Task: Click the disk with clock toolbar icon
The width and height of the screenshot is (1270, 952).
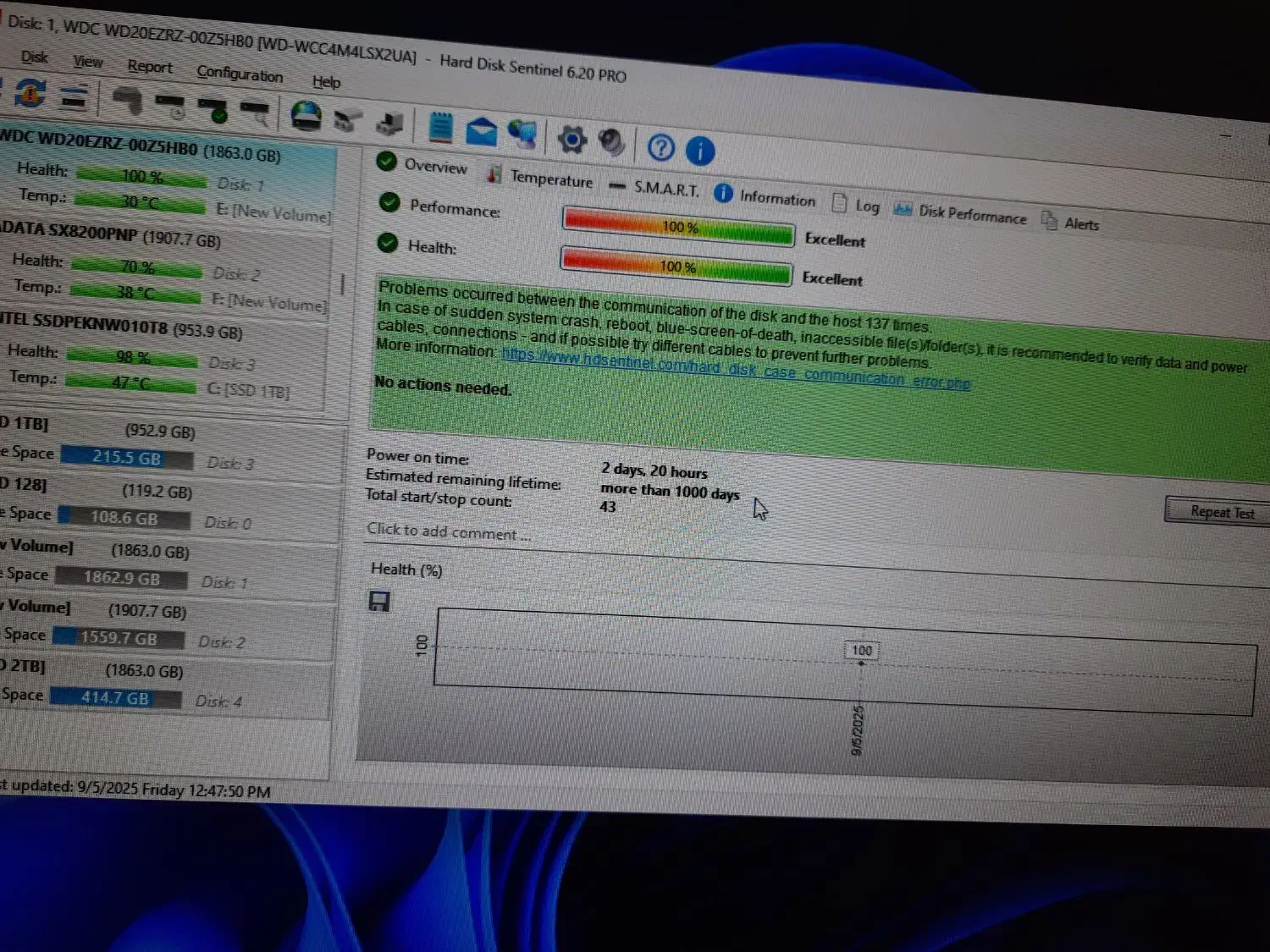Action: click(x=171, y=106)
